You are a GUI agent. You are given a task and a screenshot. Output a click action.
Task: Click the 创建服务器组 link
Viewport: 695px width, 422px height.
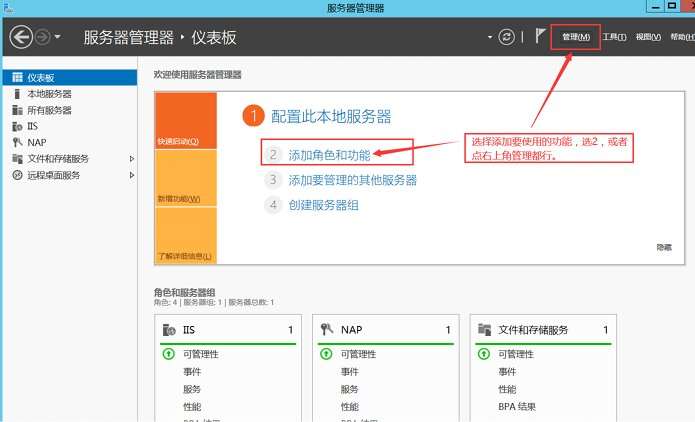pos(324,205)
